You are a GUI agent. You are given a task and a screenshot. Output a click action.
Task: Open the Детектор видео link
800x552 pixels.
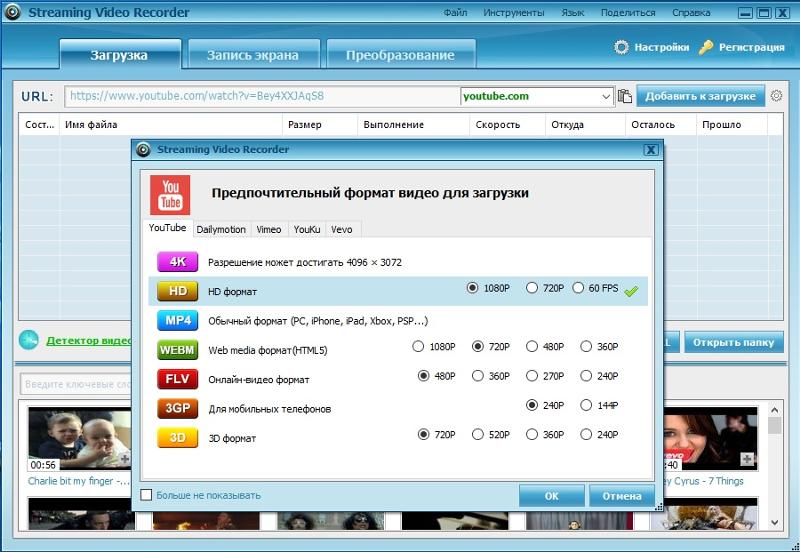tap(89, 340)
